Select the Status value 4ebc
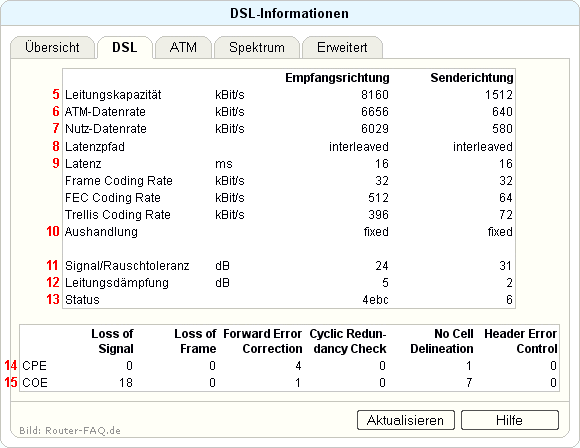 click(375, 300)
